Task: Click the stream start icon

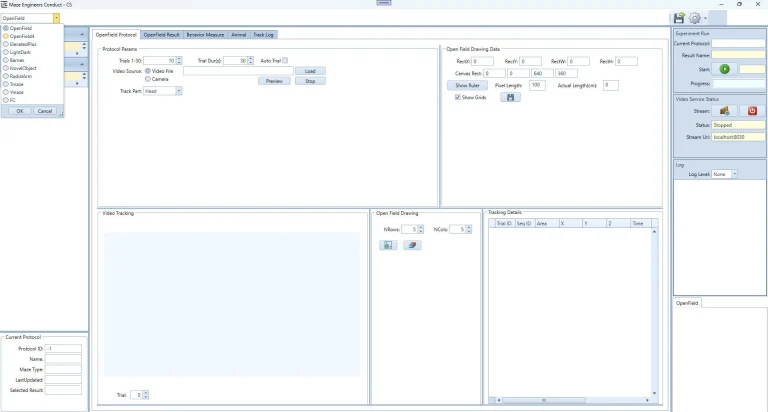Action: (x=724, y=111)
